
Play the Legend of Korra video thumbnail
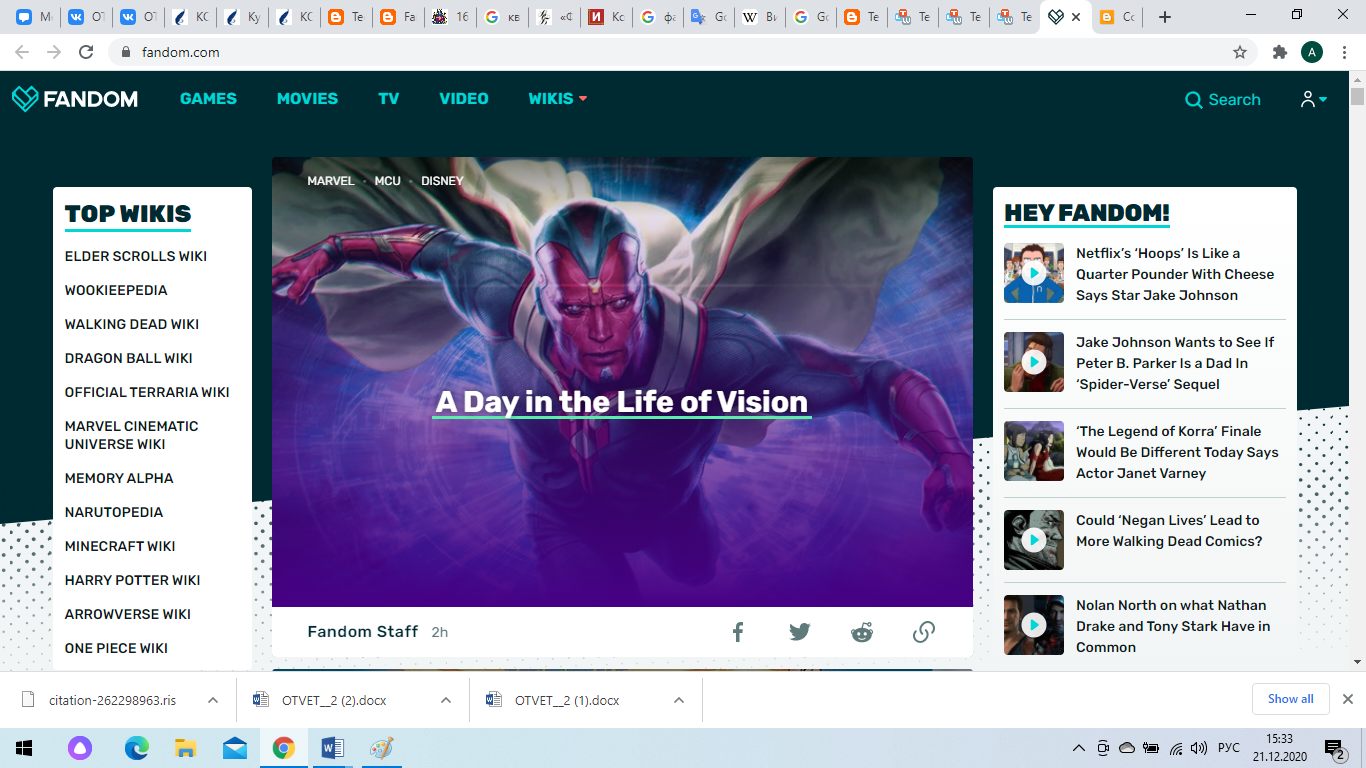coord(1034,451)
